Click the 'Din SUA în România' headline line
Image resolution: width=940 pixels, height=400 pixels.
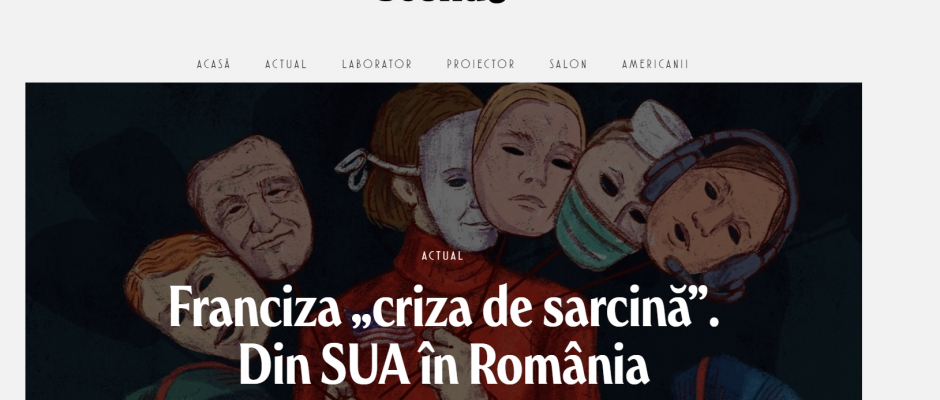(444, 365)
